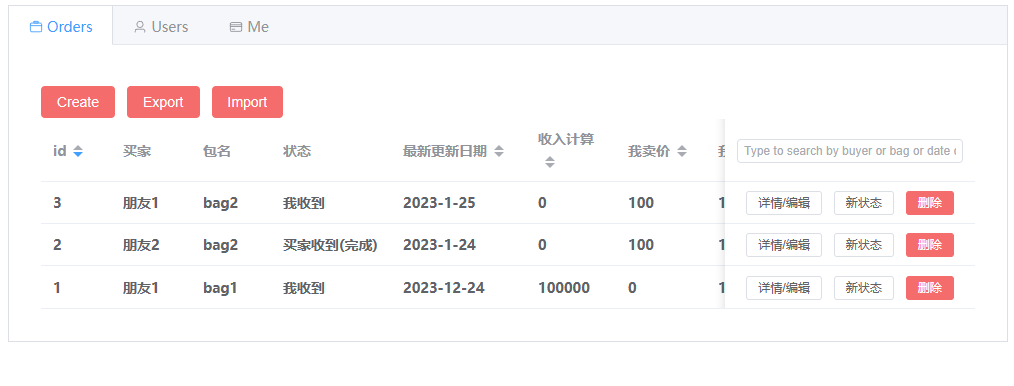Image resolution: width=1014 pixels, height=386 pixels.
Task: Create a new order
Action: coord(78,102)
